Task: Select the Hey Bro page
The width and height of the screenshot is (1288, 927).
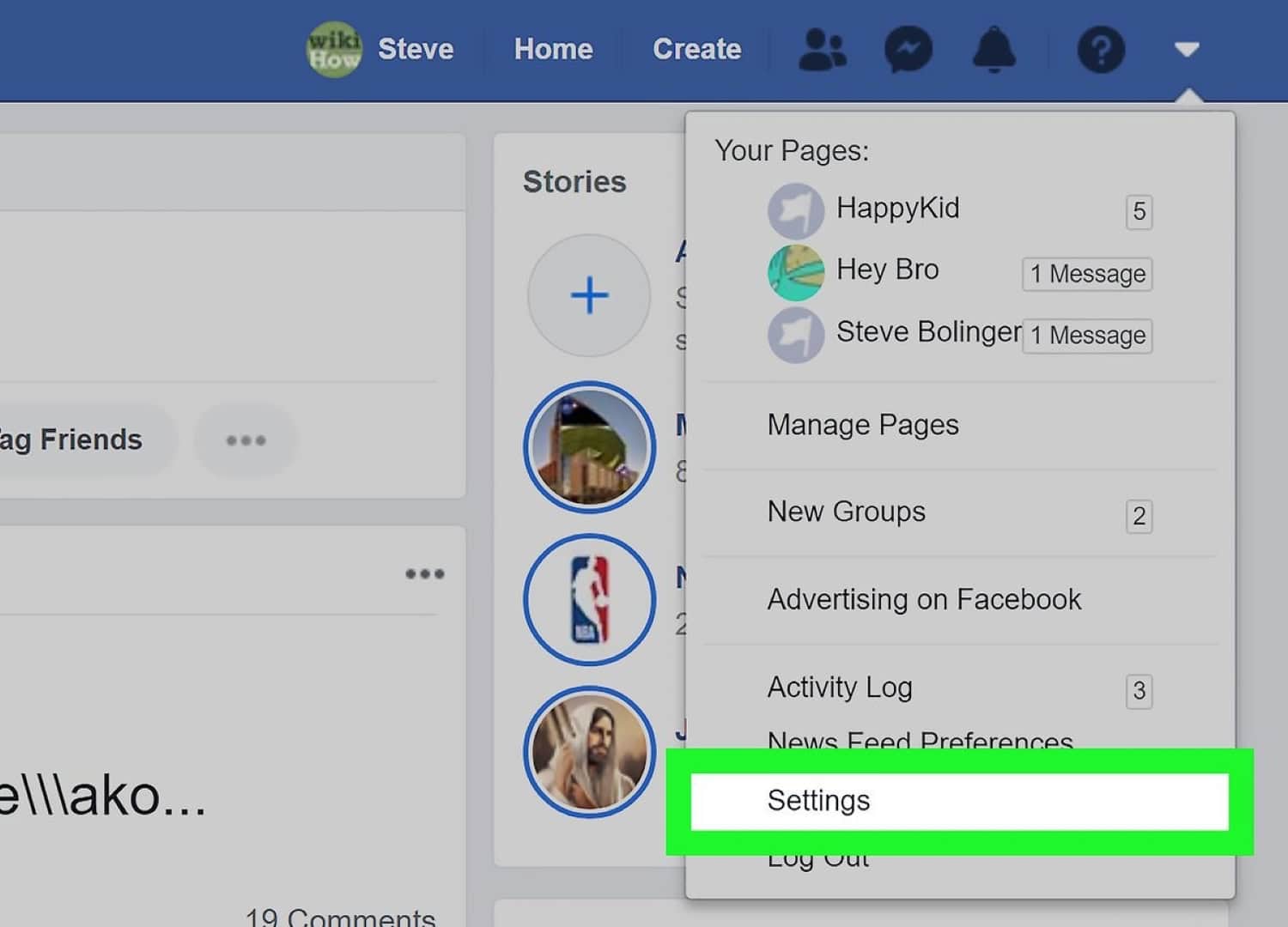Action: pyautogui.click(x=887, y=270)
